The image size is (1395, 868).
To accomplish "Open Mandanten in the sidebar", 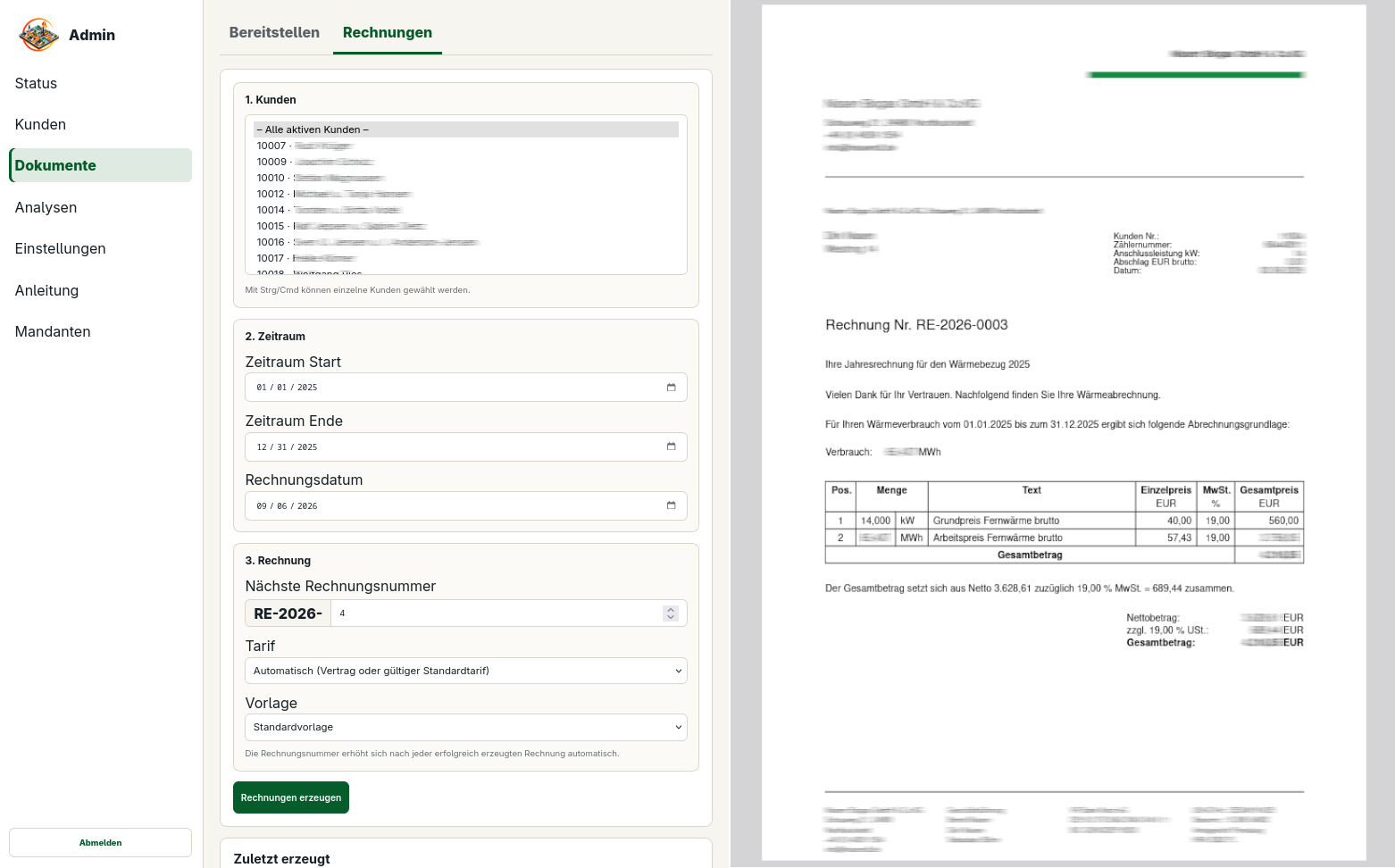I will click(100, 331).
